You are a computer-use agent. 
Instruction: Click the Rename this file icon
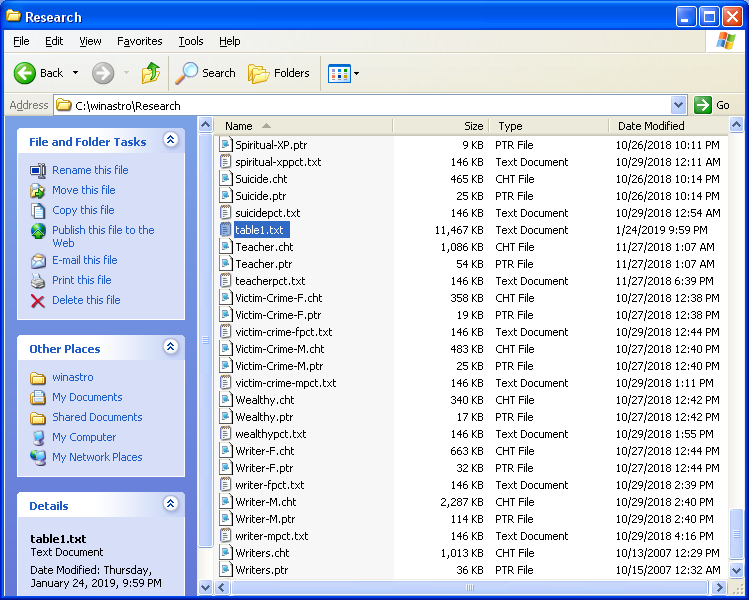(x=38, y=171)
